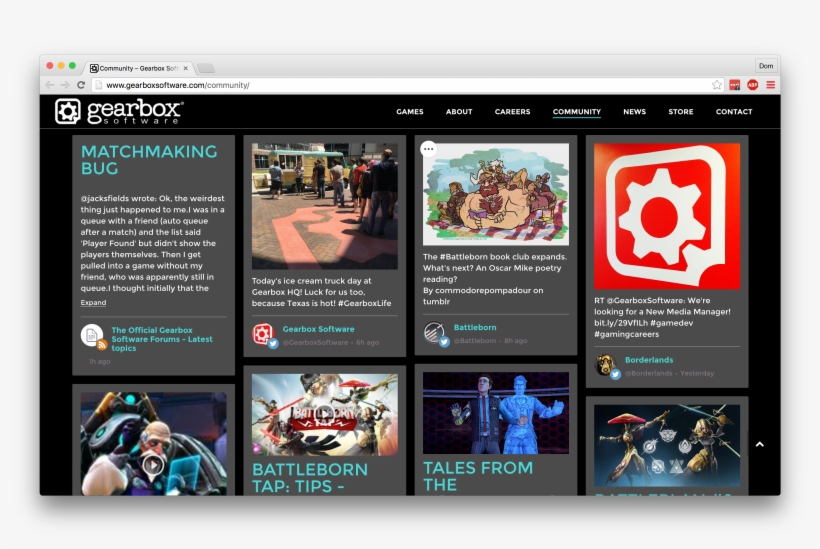
Task: Click the browser forward arrow
Action: point(65,85)
